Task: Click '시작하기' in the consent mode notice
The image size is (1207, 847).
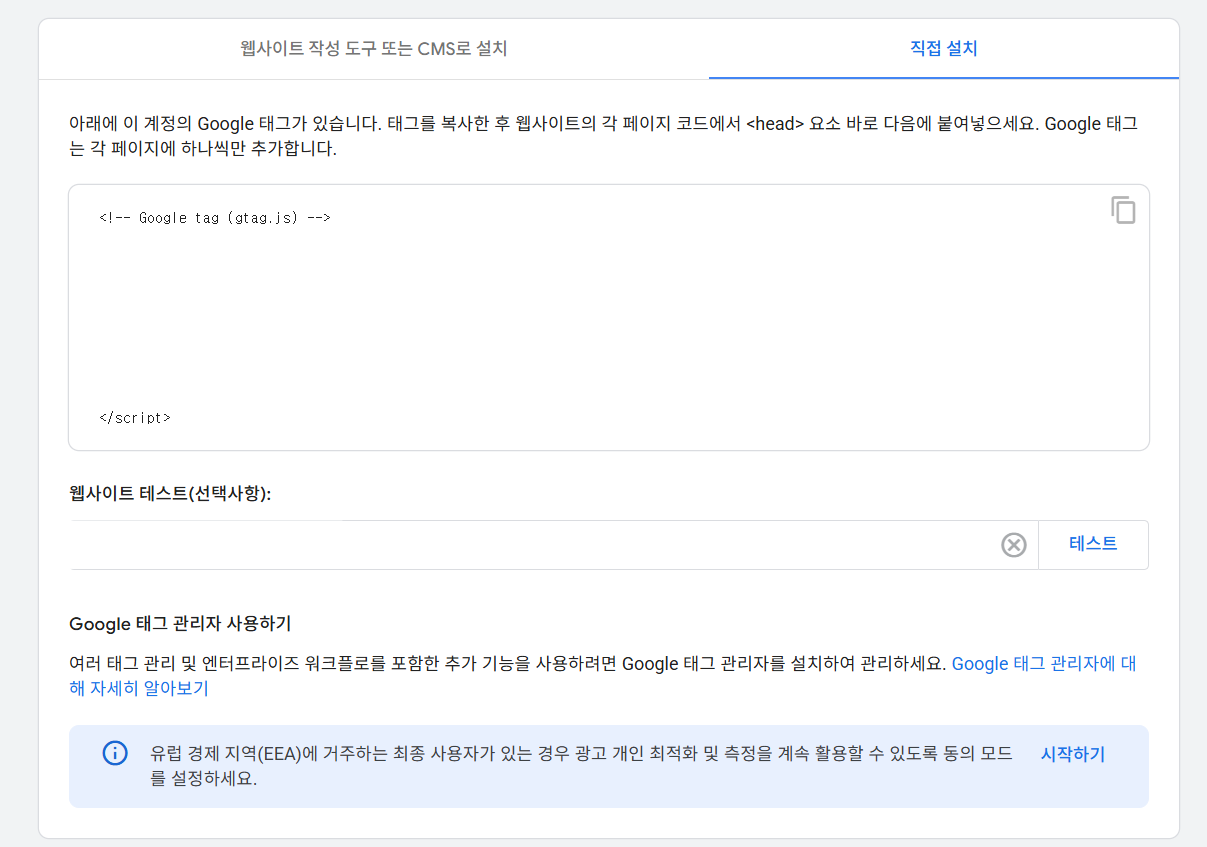Action: tap(1073, 754)
